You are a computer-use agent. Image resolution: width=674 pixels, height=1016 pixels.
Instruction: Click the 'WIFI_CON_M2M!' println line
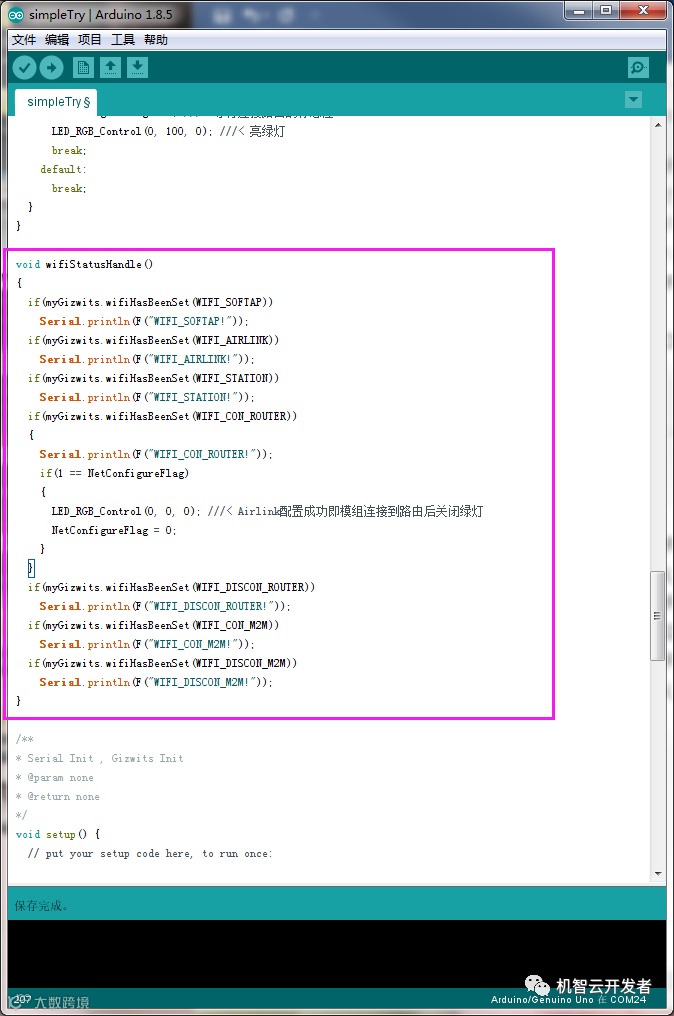point(146,644)
